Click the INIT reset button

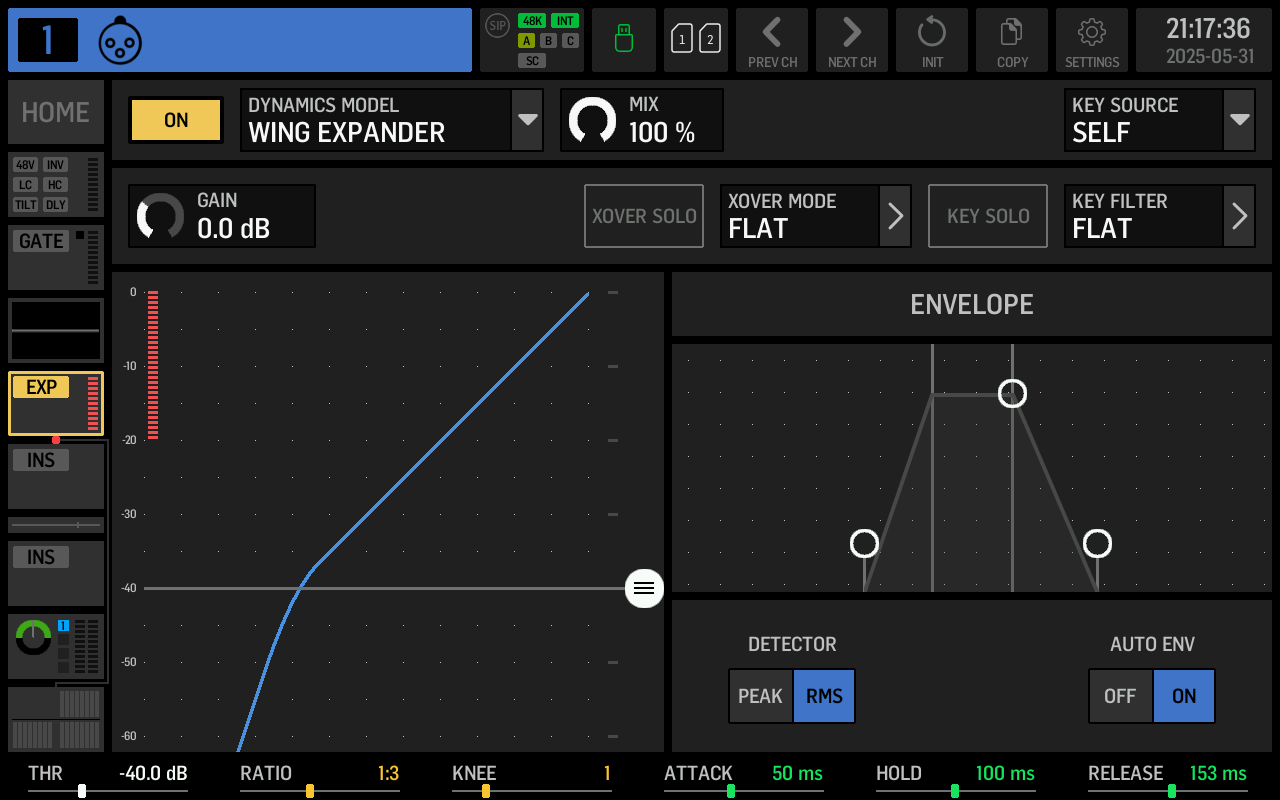[x=931, y=40]
